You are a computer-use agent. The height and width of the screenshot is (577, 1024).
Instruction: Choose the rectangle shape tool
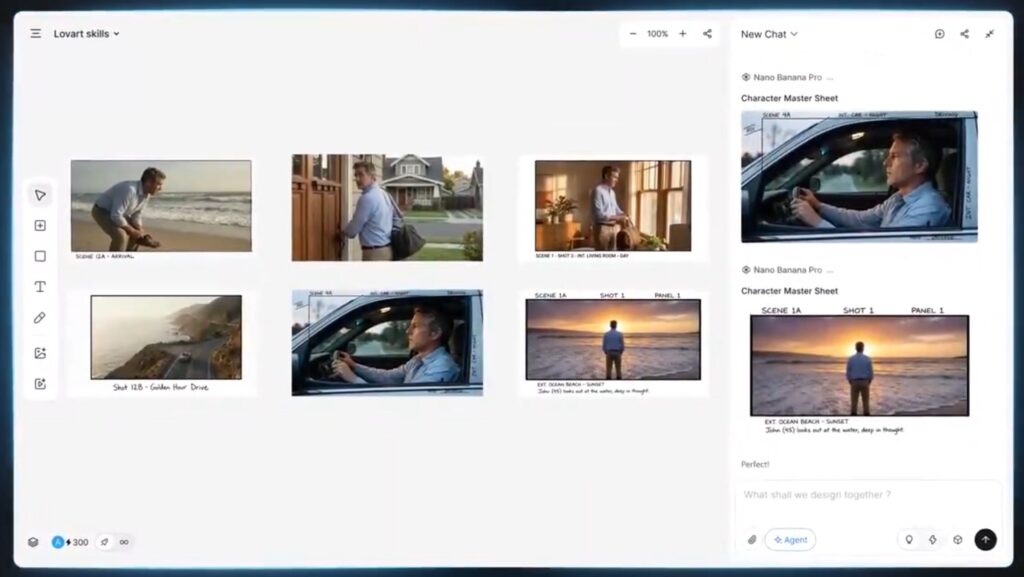click(x=40, y=256)
